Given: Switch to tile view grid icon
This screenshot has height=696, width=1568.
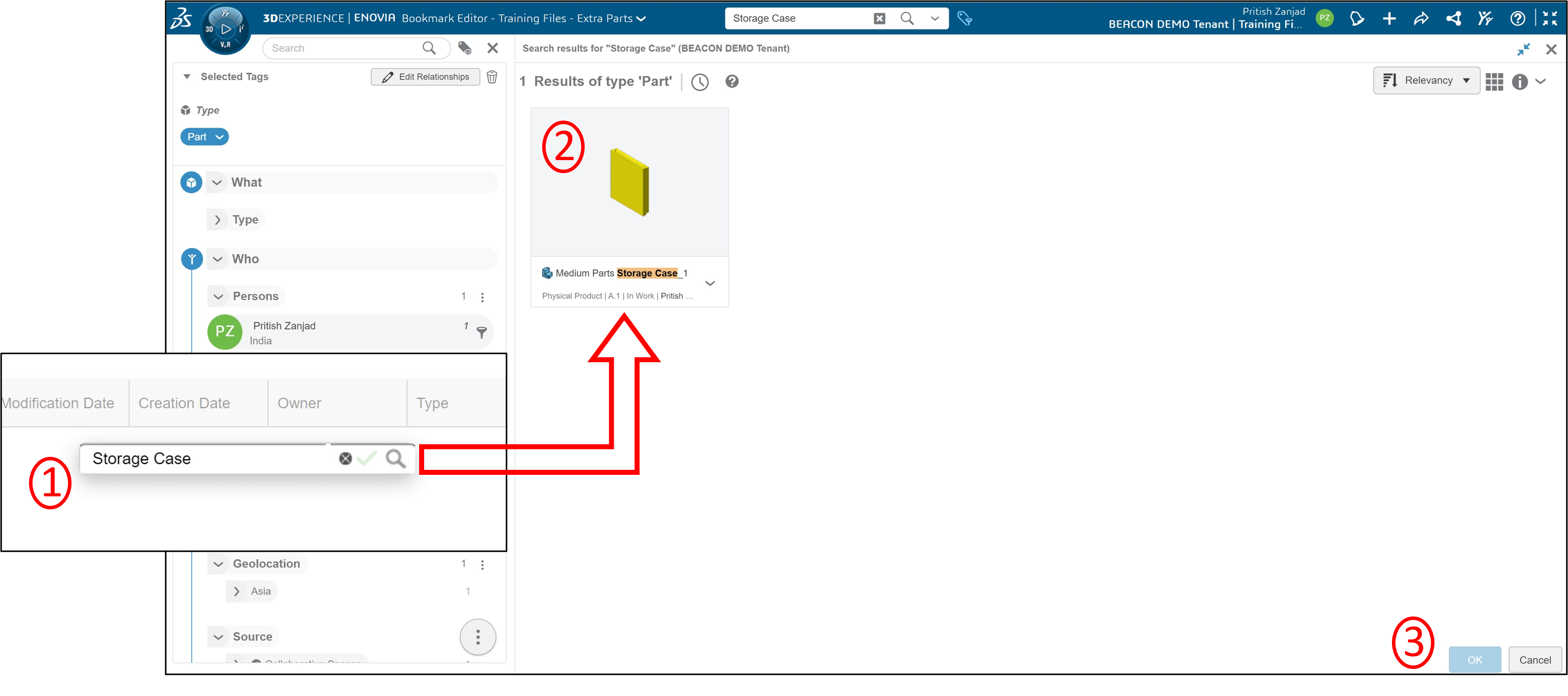Looking at the screenshot, I should [x=1494, y=82].
